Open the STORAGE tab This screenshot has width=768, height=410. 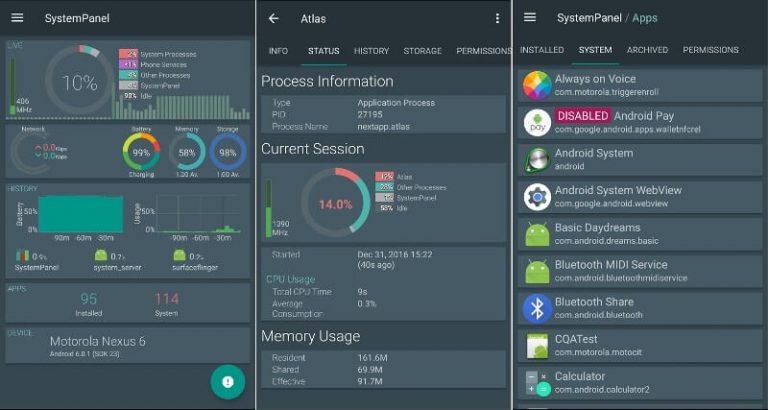point(422,51)
